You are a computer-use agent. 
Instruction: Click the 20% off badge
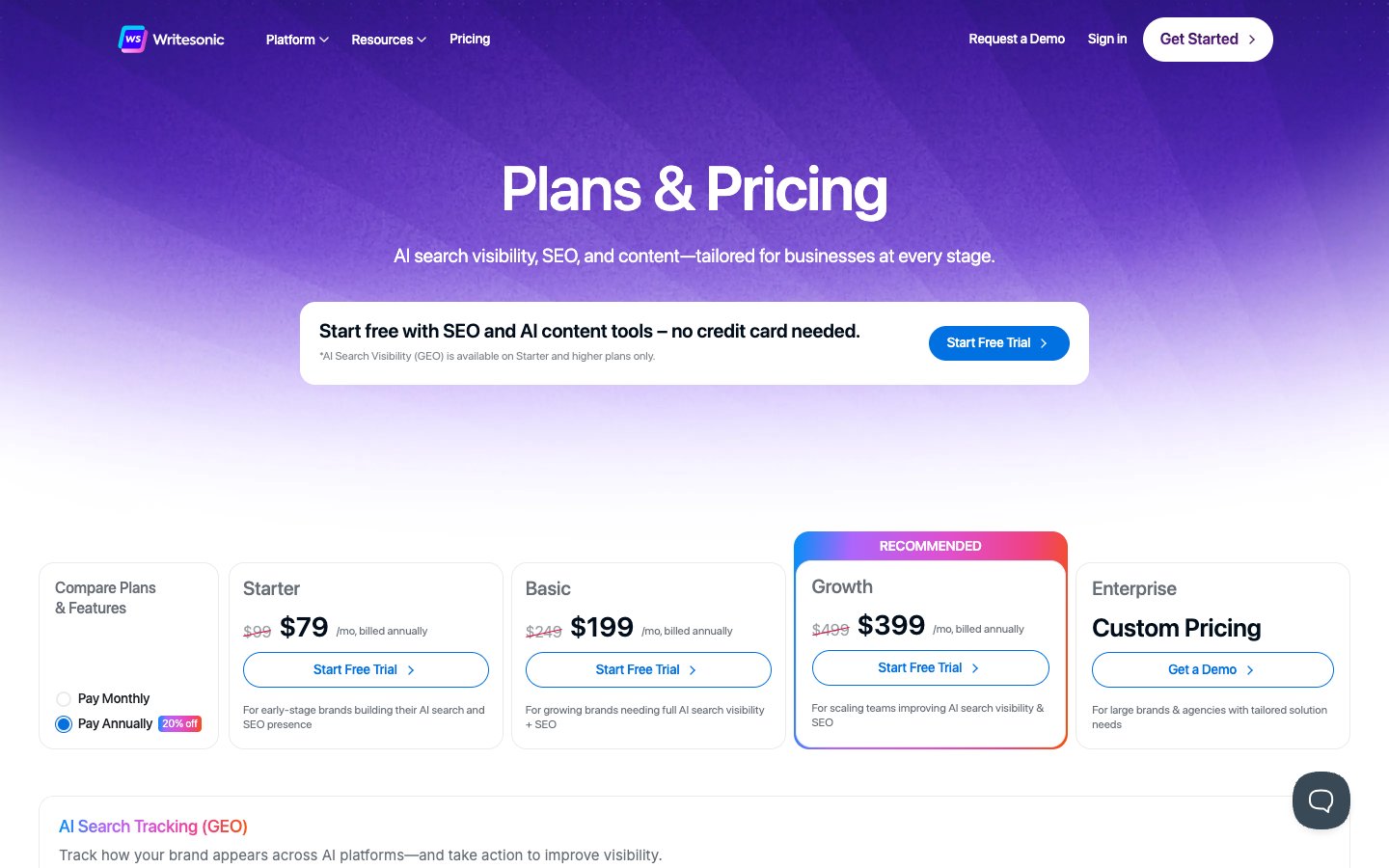(x=179, y=723)
